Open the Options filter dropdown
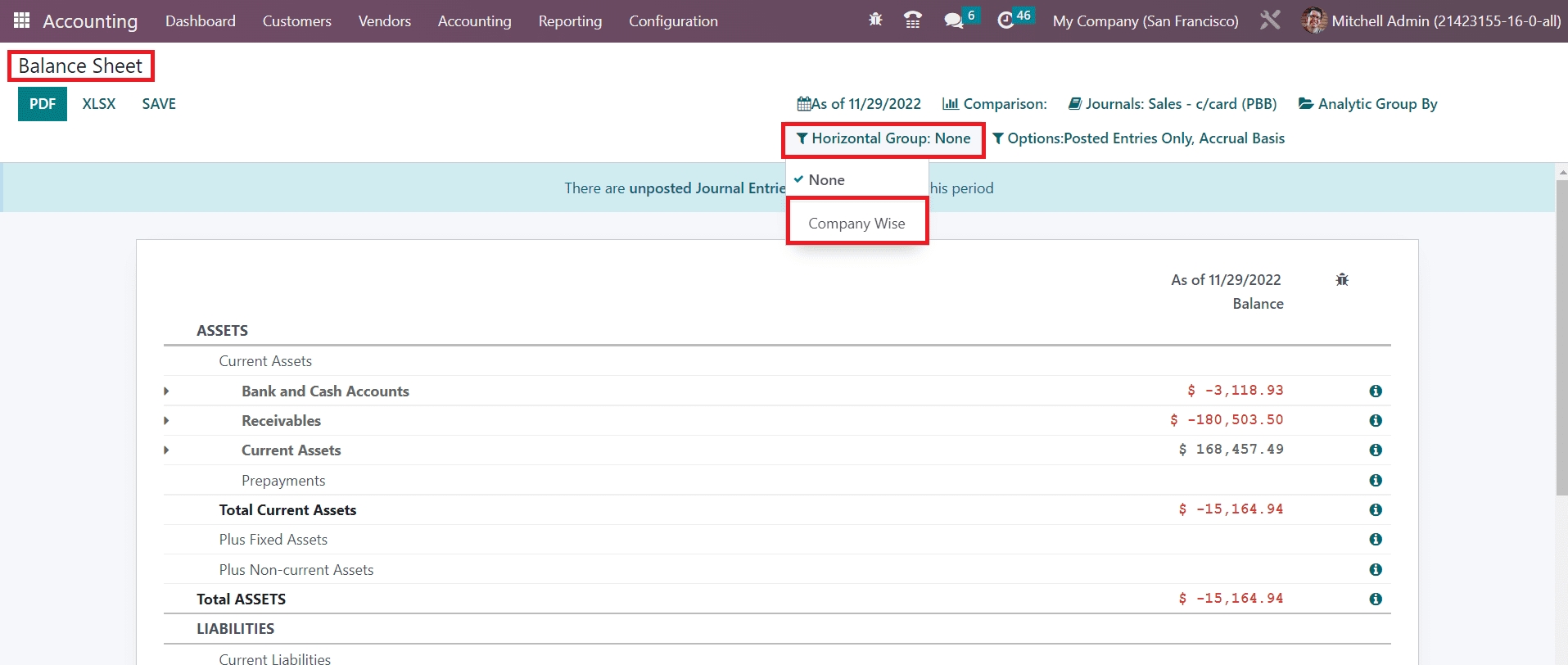1568x665 pixels. (1138, 138)
